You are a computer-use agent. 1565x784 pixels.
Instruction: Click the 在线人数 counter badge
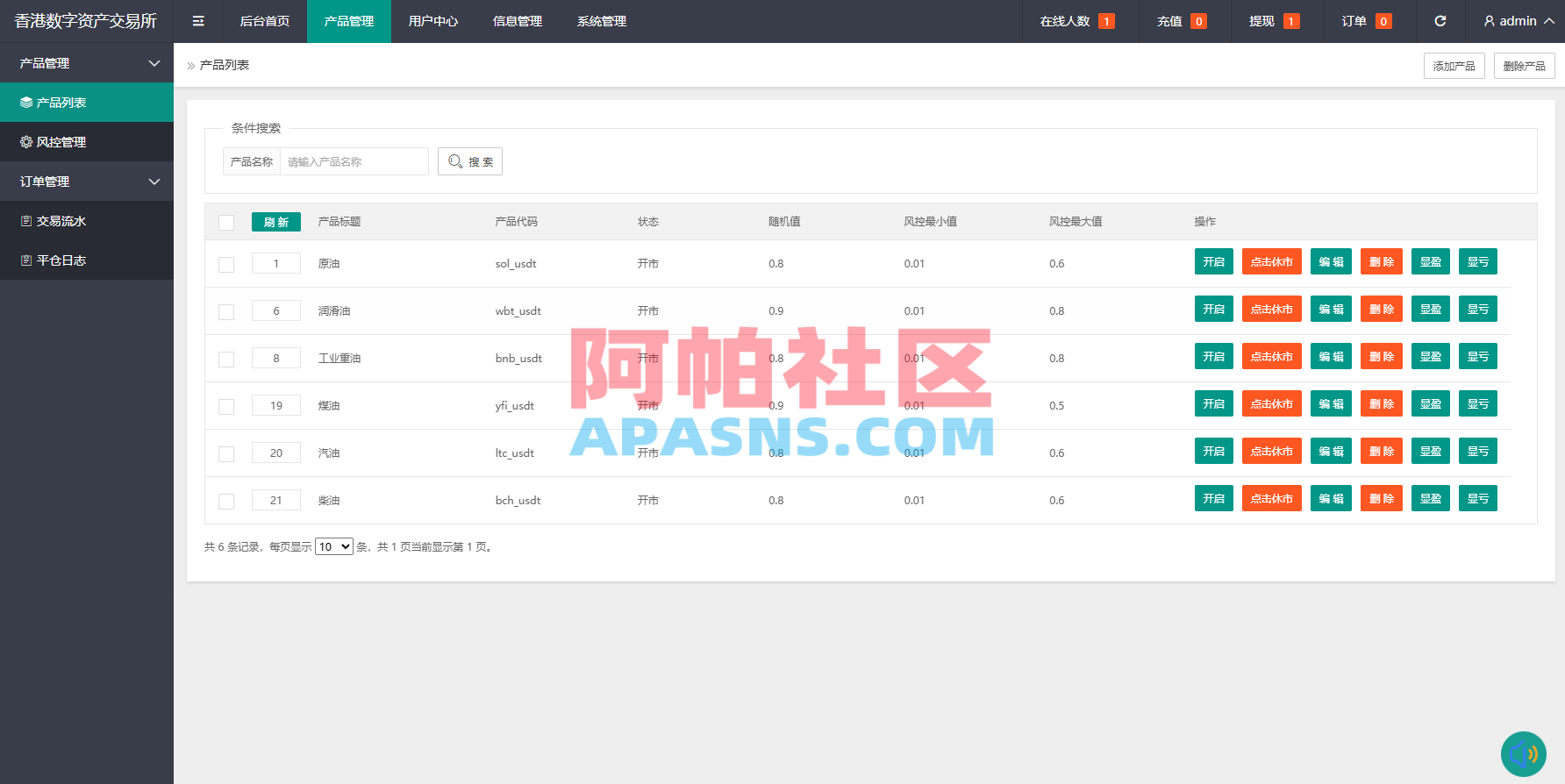pos(1107,21)
